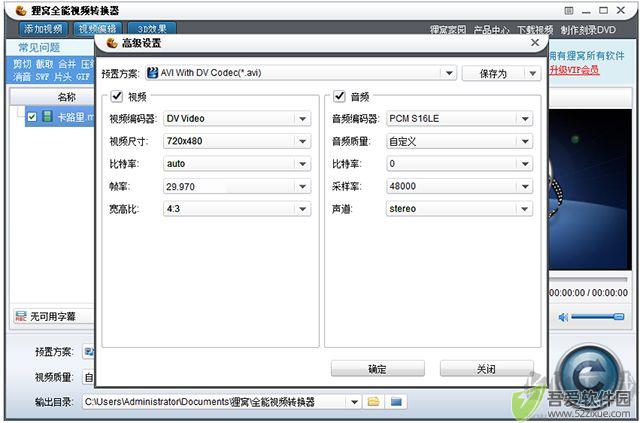Click the 升级VIP会员 link
This screenshot has width=640, height=423.
tap(574, 70)
